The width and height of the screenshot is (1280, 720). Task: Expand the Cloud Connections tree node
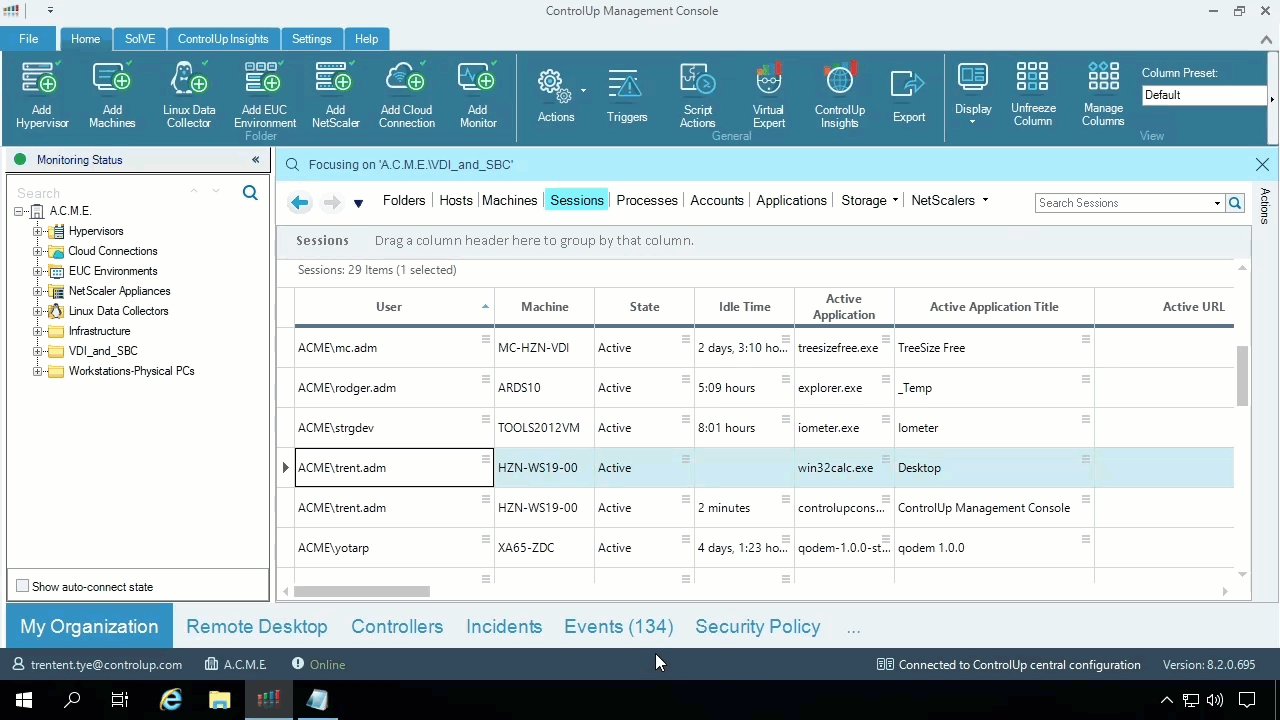(x=38, y=251)
